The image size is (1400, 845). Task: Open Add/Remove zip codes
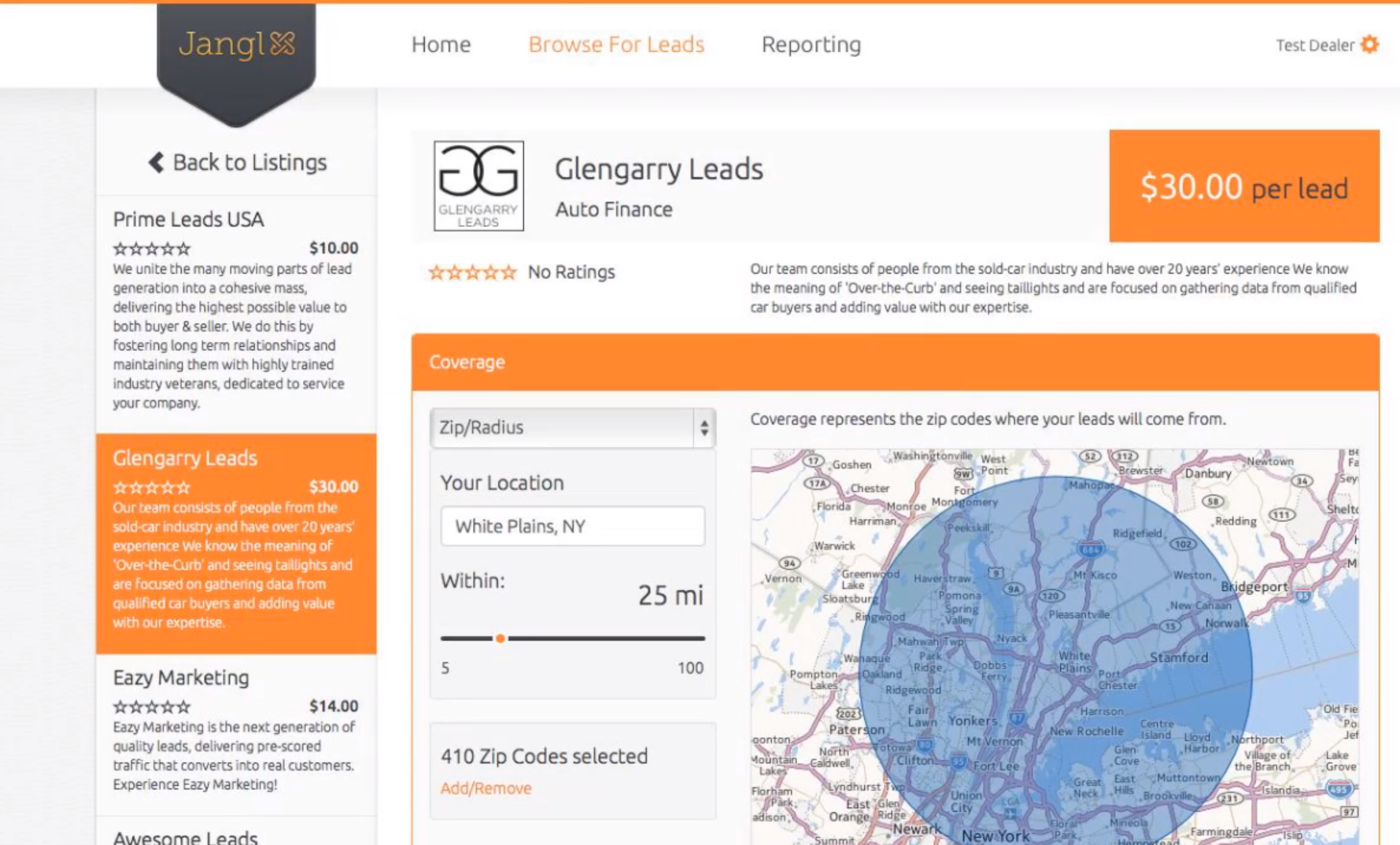486,788
